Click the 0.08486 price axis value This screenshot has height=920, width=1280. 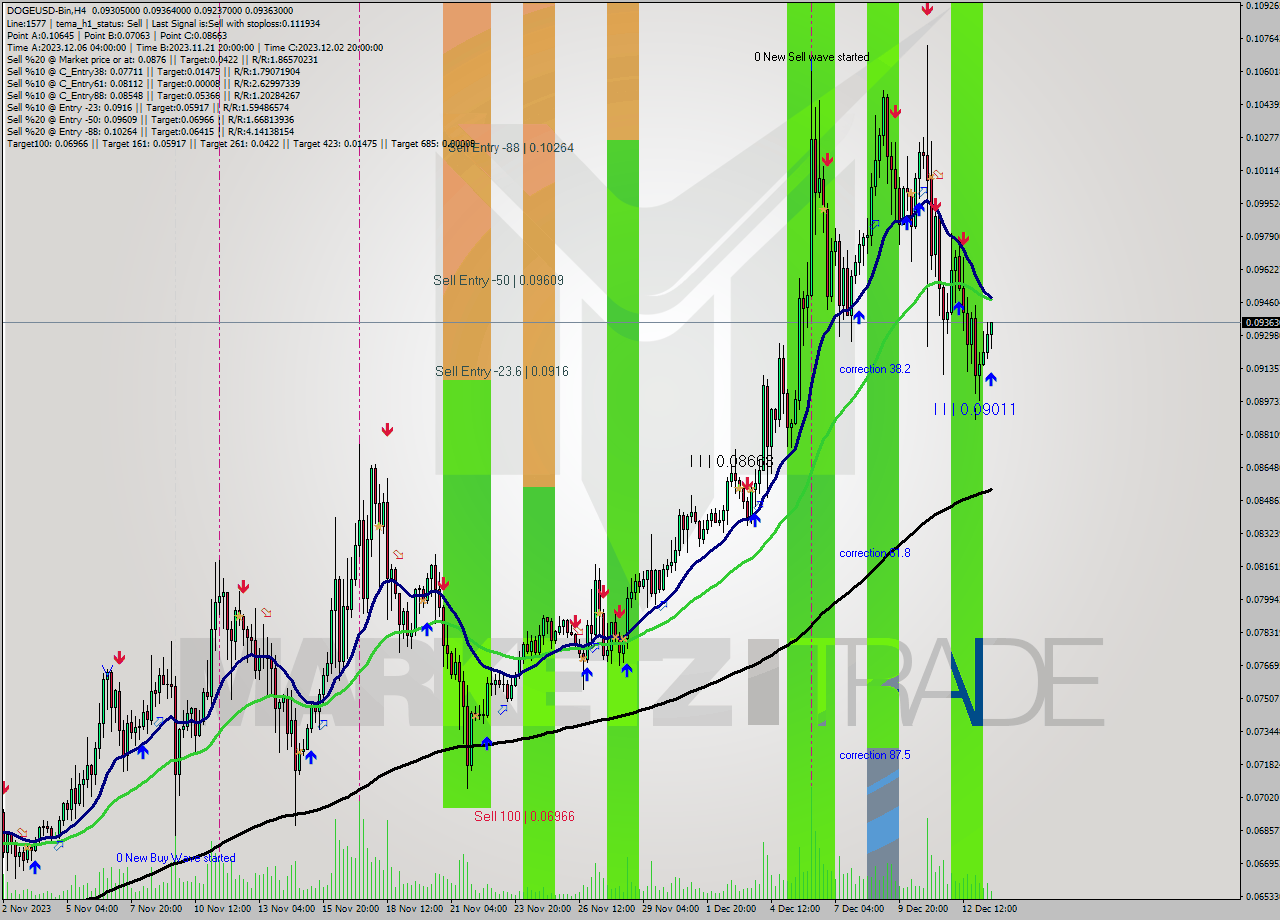click(1261, 501)
